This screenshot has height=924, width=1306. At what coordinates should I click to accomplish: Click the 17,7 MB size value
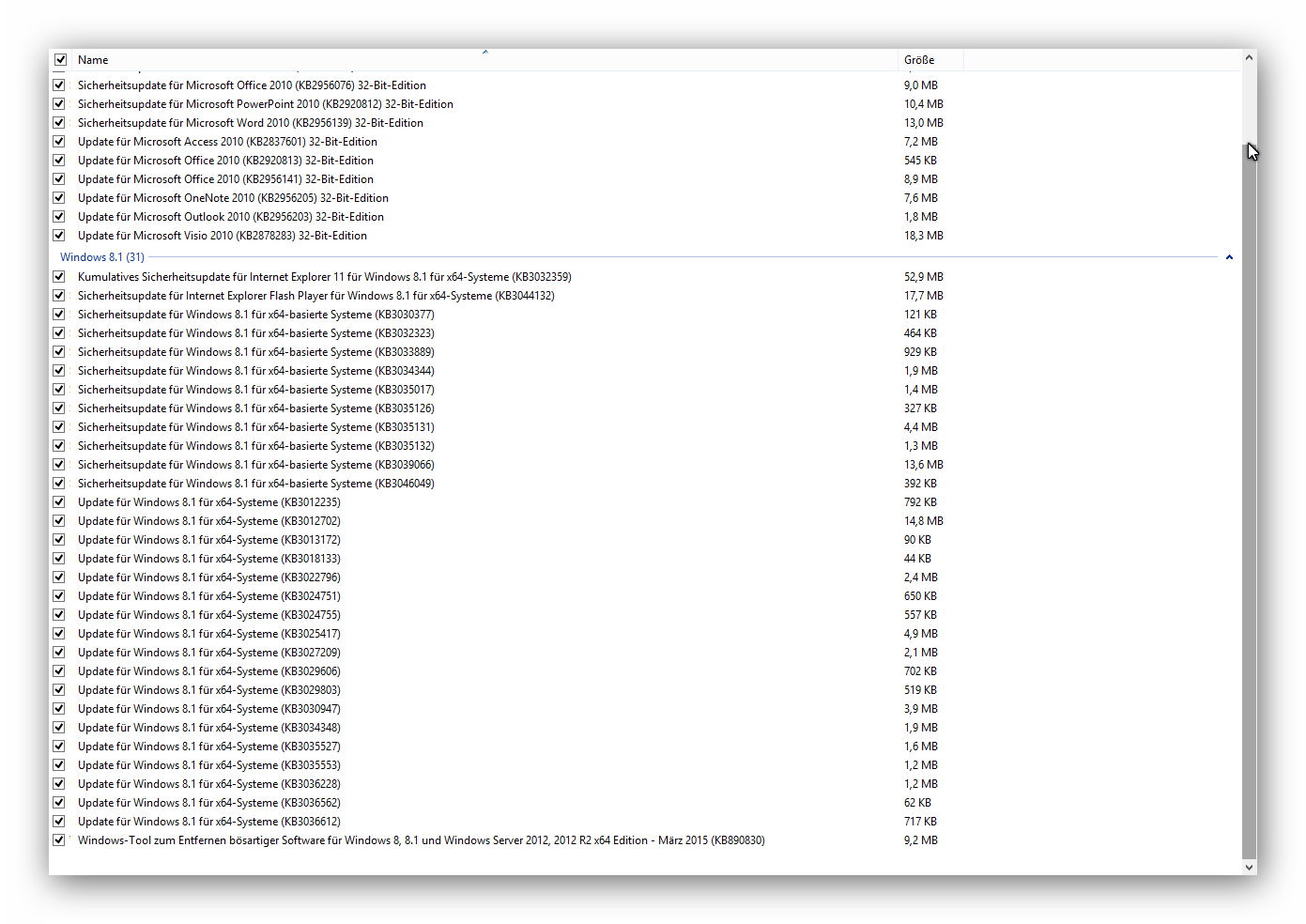tap(924, 296)
